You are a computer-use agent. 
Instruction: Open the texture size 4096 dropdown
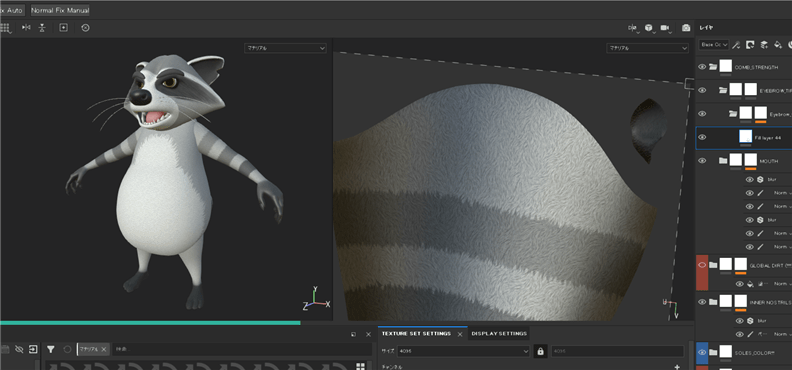coord(463,351)
